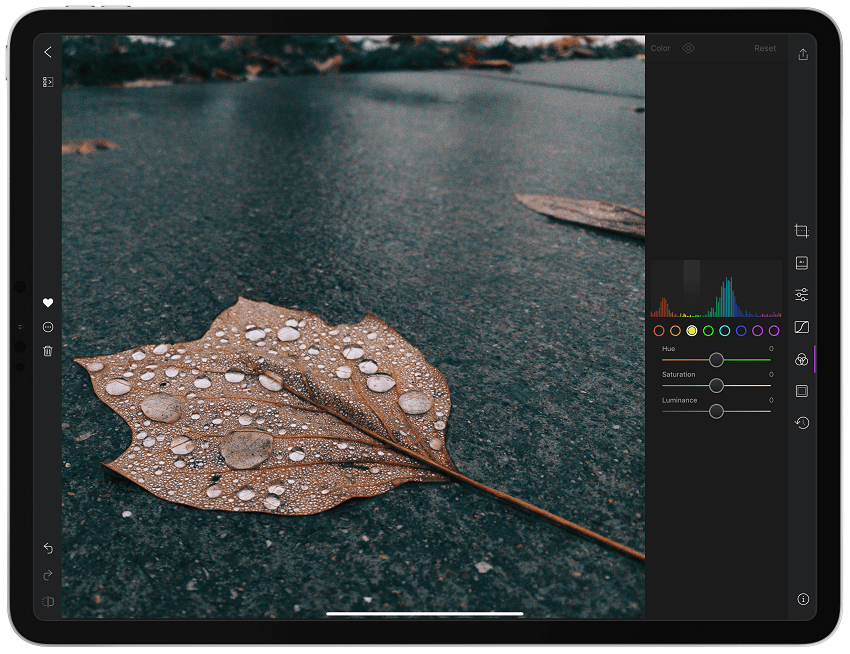850x654 pixels.
Task: Move this photo to trash
Action: point(47,351)
